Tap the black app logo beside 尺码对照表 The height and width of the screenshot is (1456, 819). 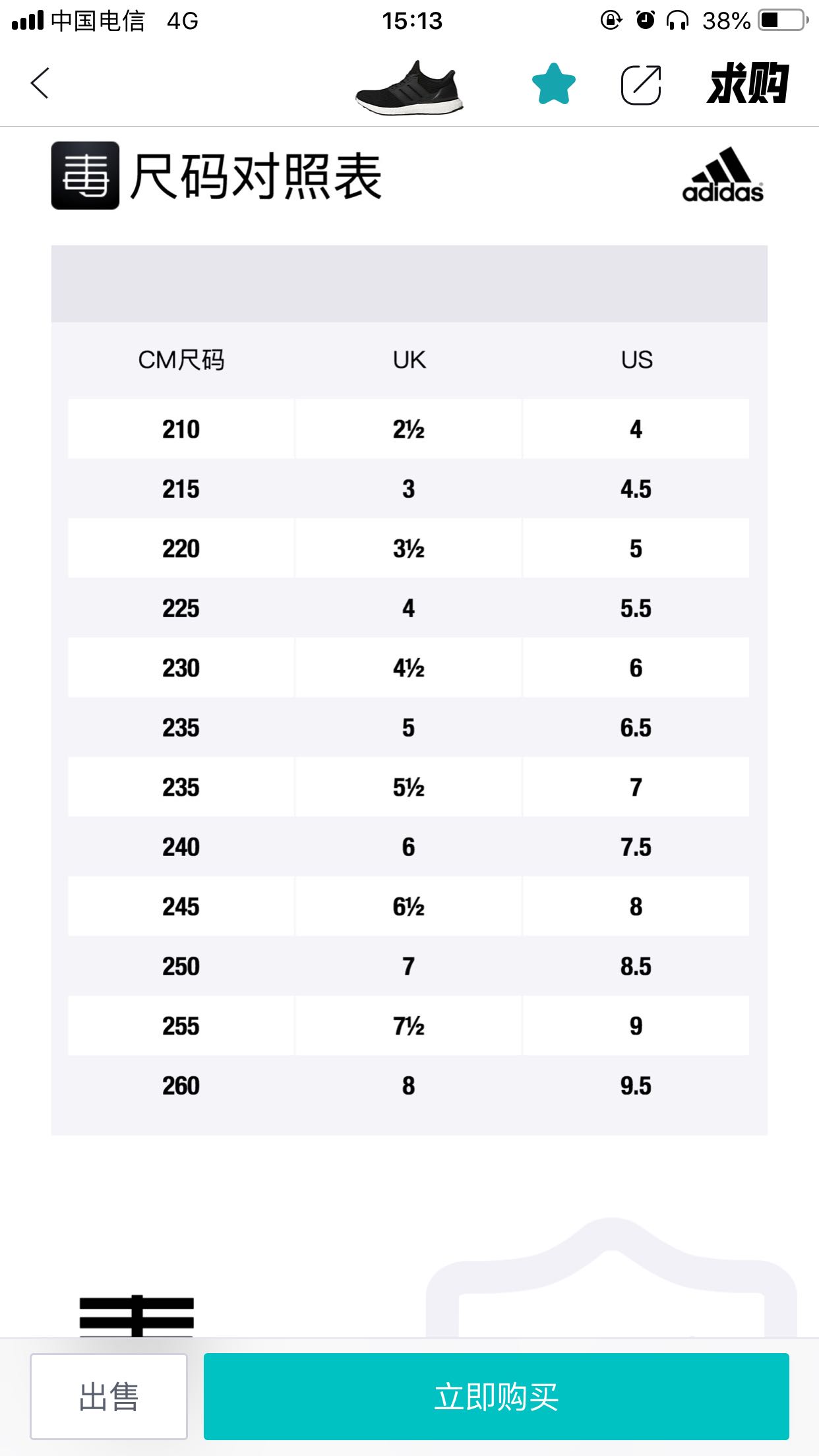point(86,175)
